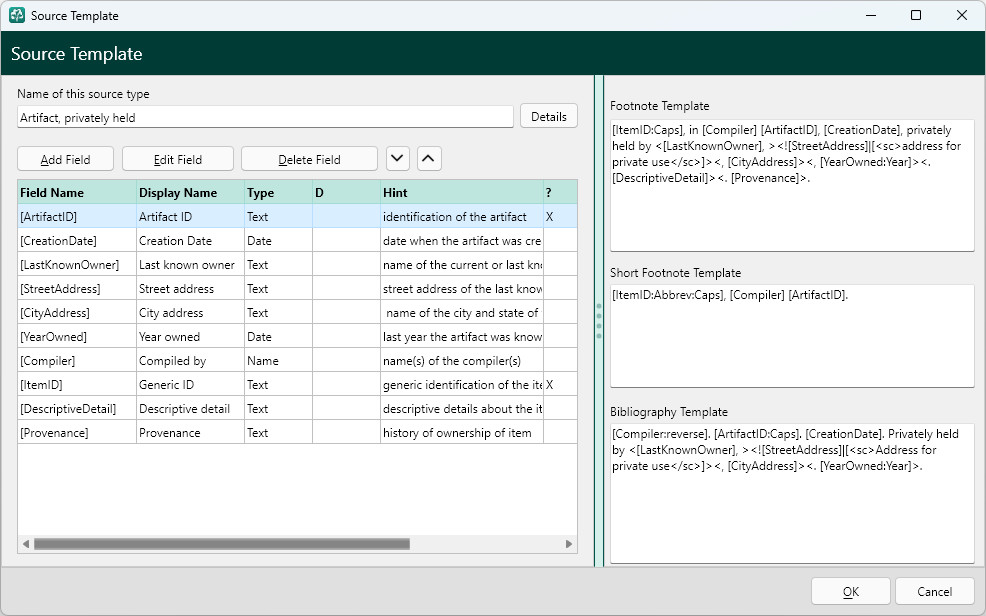Close the Source Template window
Screen dimensions: 986x616
click(961, 15)
